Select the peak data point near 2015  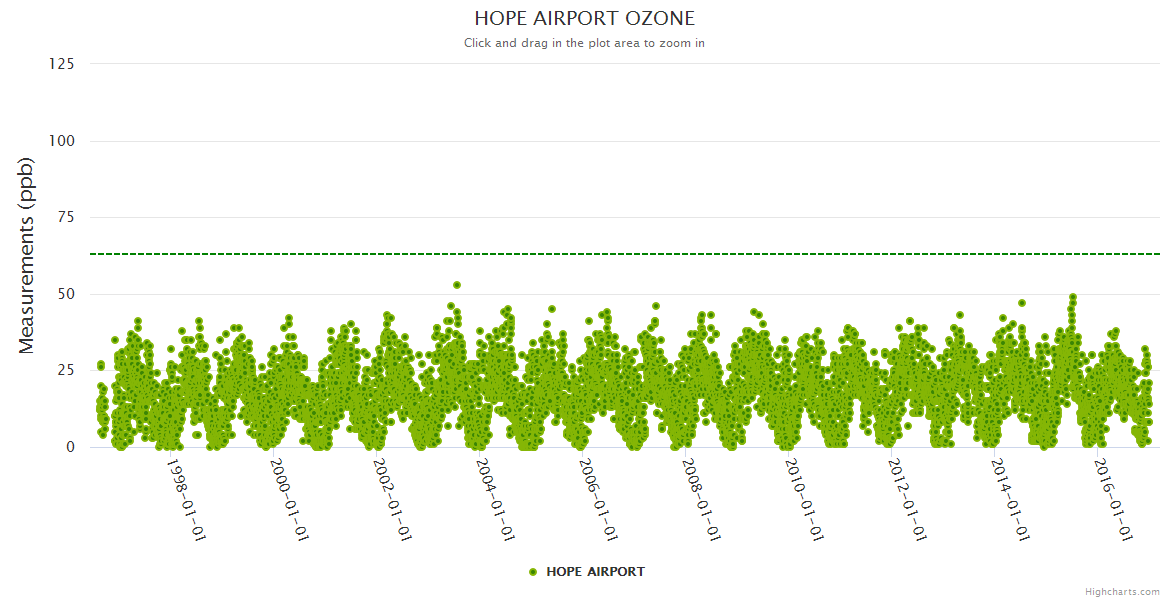(1073, 297)
